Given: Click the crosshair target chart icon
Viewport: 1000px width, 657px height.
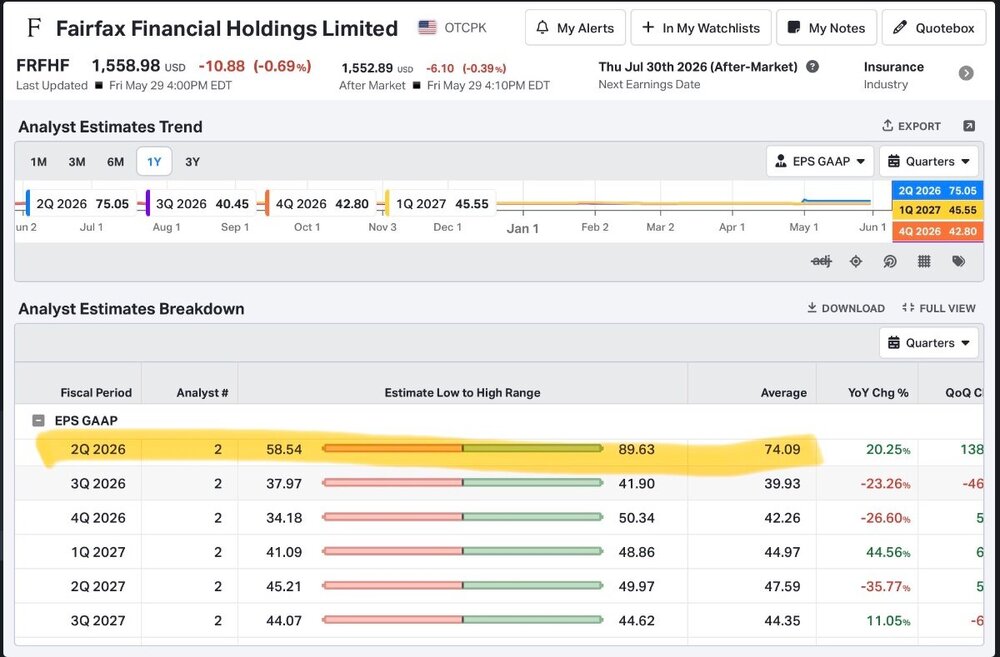Looking at the screenshot, I should click(856, 261).
